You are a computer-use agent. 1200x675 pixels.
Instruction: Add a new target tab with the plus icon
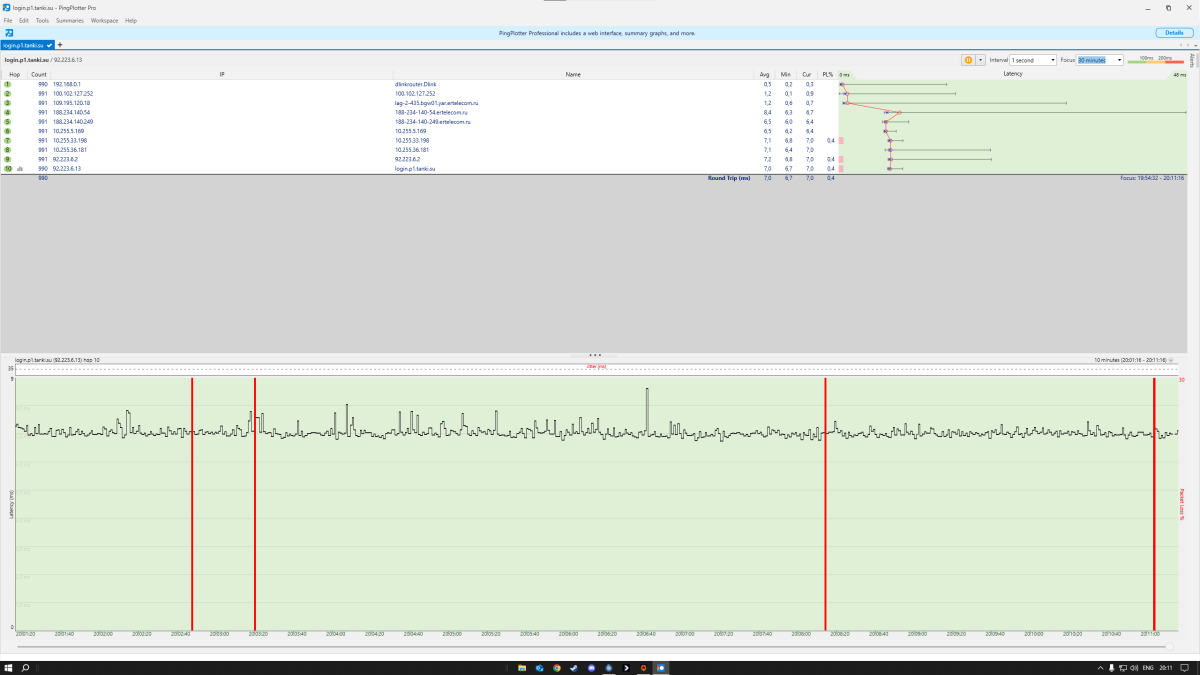60,45
